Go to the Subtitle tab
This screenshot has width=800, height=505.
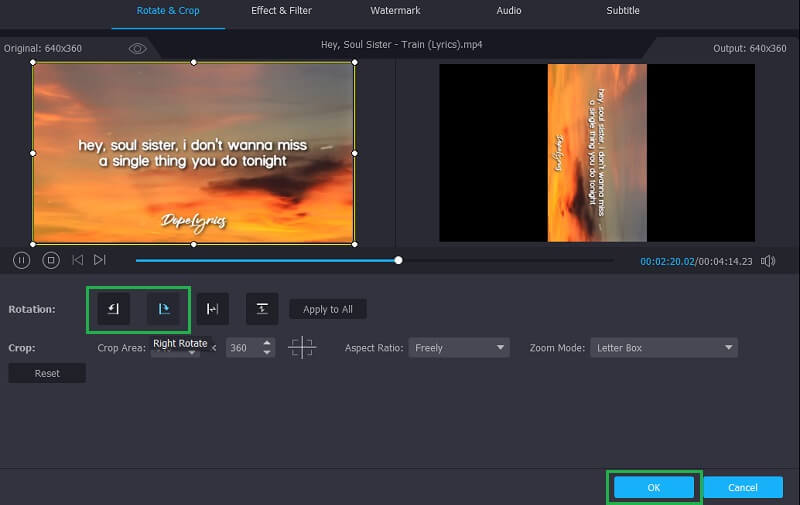623,11
